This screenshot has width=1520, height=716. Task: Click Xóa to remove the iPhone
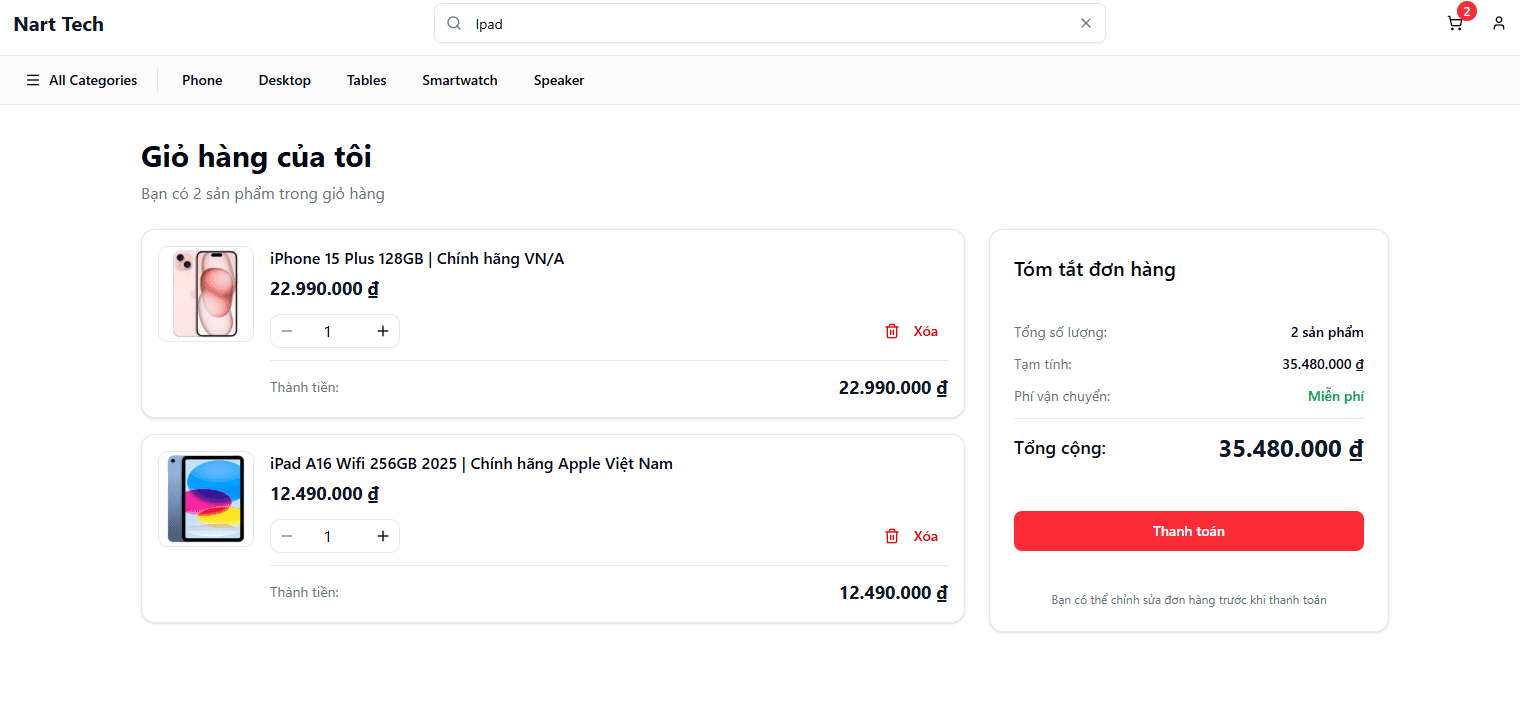(925, 330)
